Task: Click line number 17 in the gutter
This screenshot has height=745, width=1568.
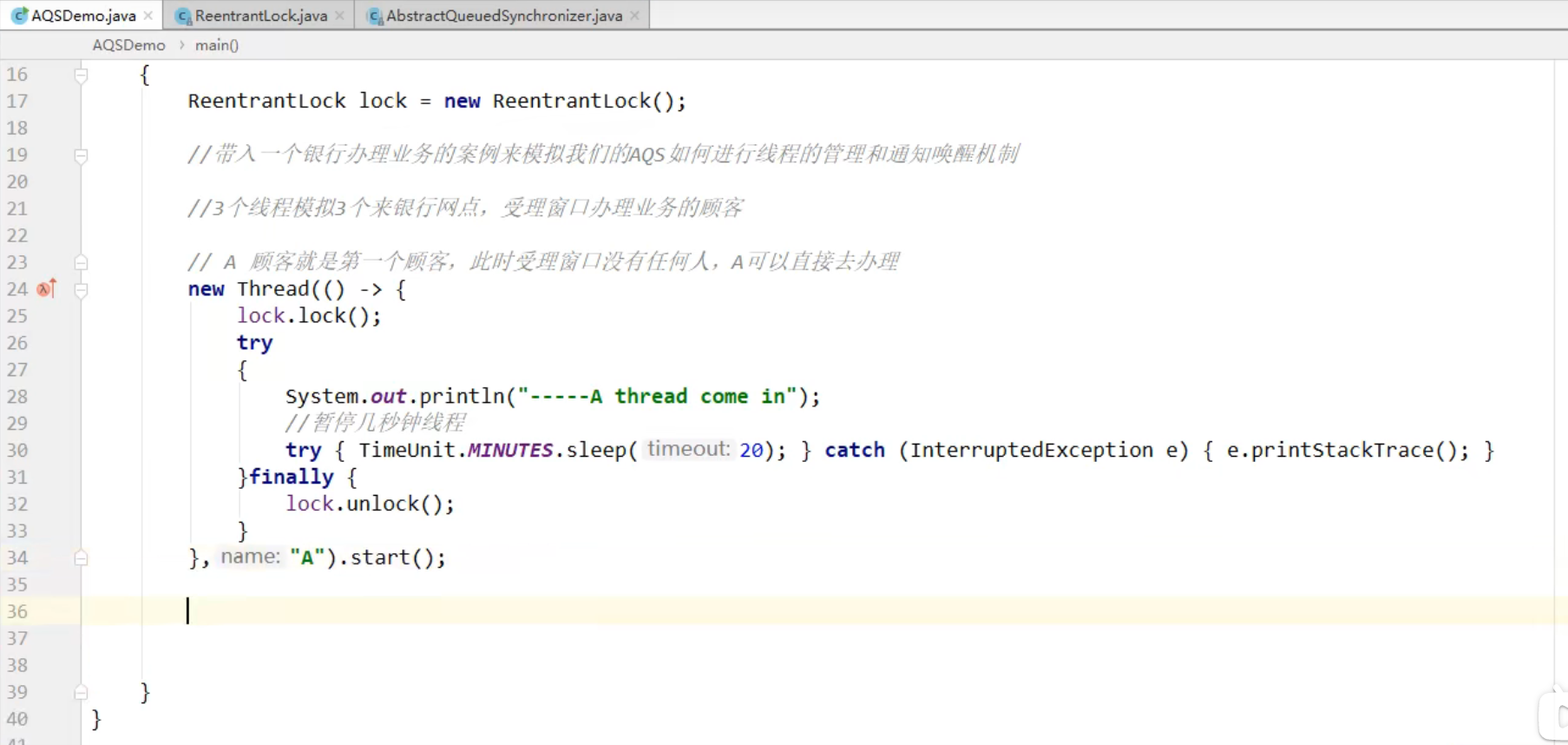Action: [x=17, y=102]
